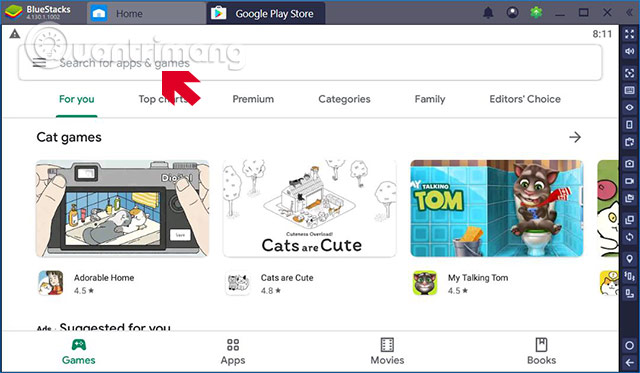Click the BlueStacks logo
The image size is (640, 373).
13,13
